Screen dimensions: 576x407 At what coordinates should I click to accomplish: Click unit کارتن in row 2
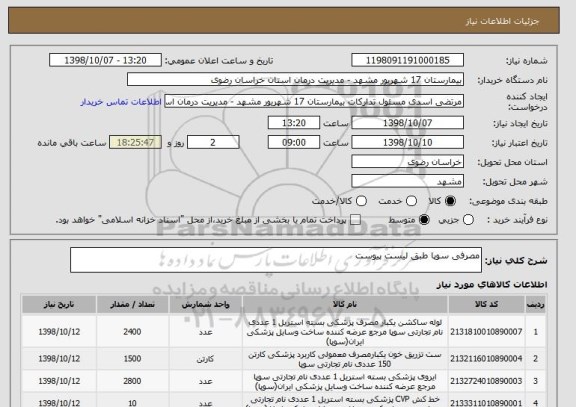(x=205, y=359)
